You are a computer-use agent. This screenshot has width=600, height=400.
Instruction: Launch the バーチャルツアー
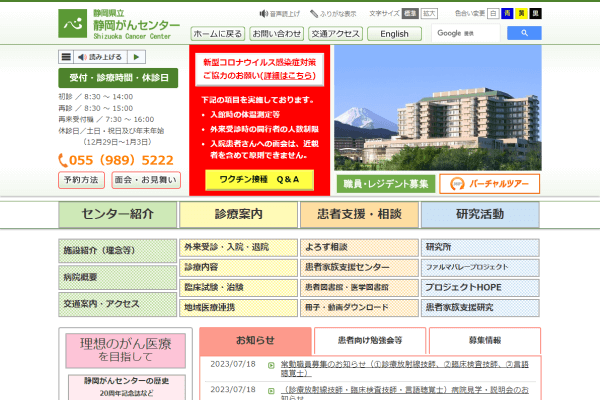tap(489, 184)
